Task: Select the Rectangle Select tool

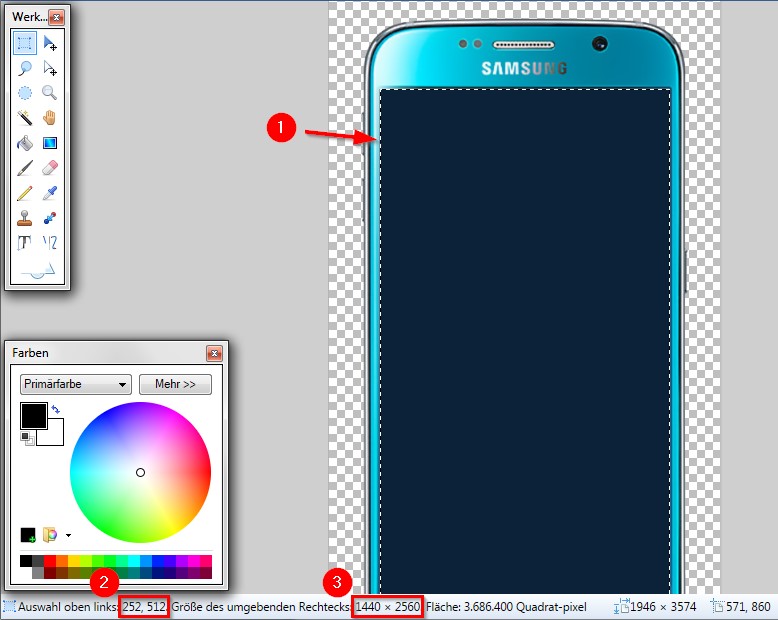Action: click(24, 43)
